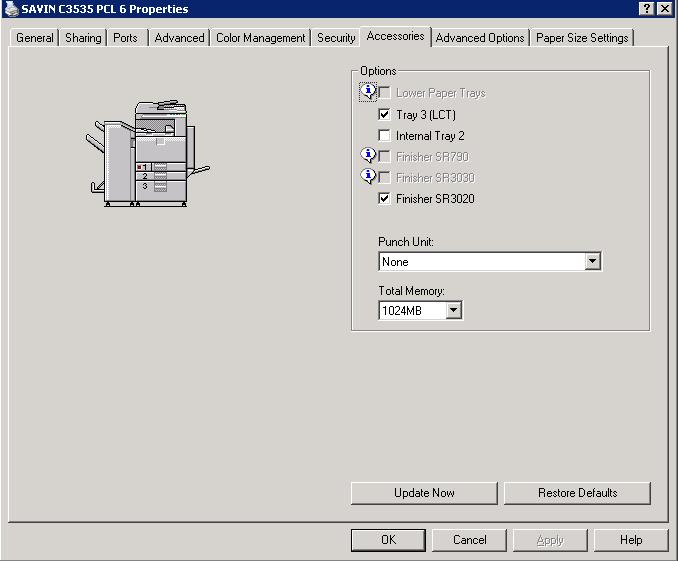Confirm with the OK button
This screenshot has width=678, height=561.
tap(388, 540)
